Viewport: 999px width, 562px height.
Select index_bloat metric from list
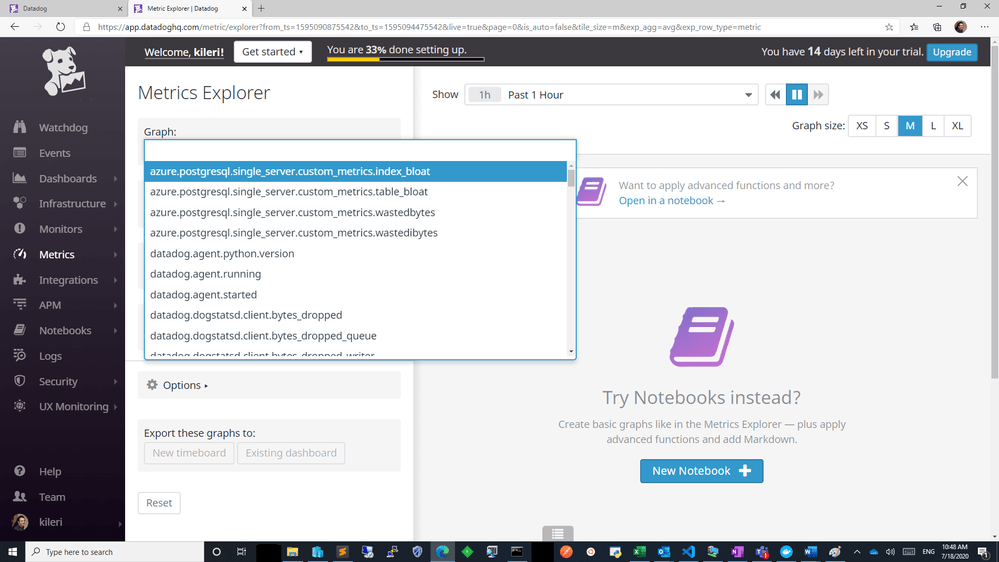click(355, 171)
